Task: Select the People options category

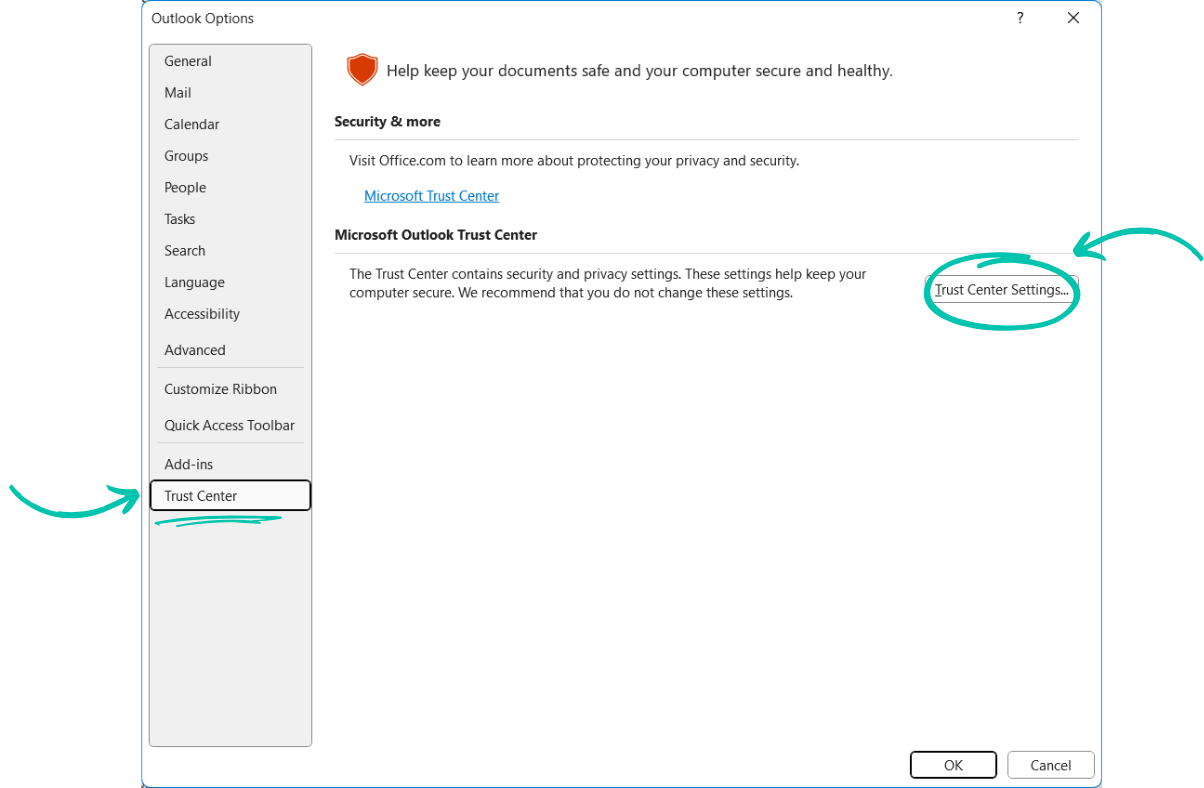Action: point(185,187)
